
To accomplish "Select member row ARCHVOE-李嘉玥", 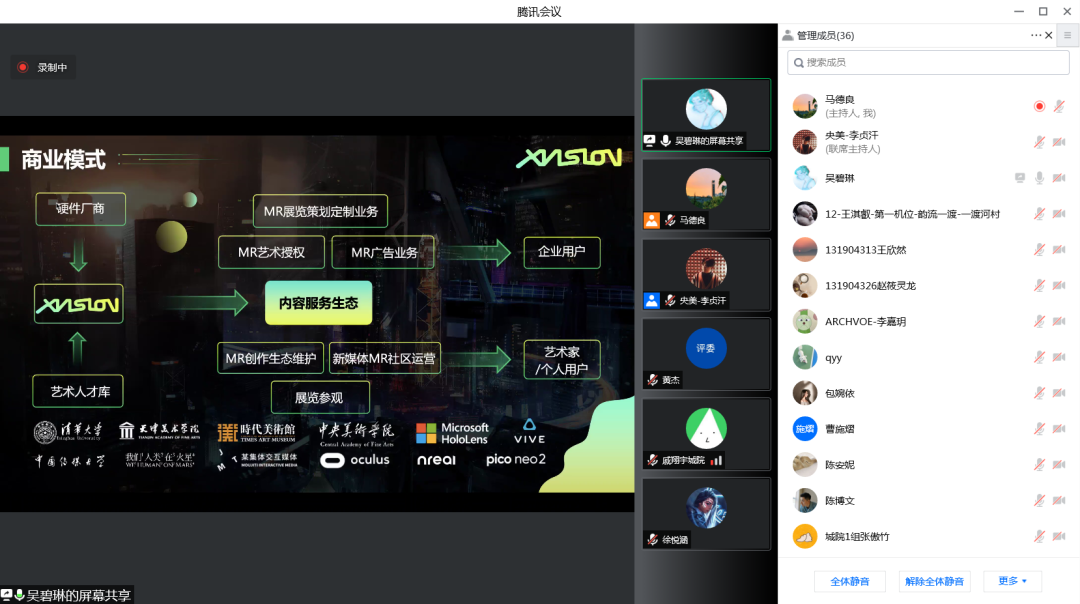I will click(x=928, y=321).
